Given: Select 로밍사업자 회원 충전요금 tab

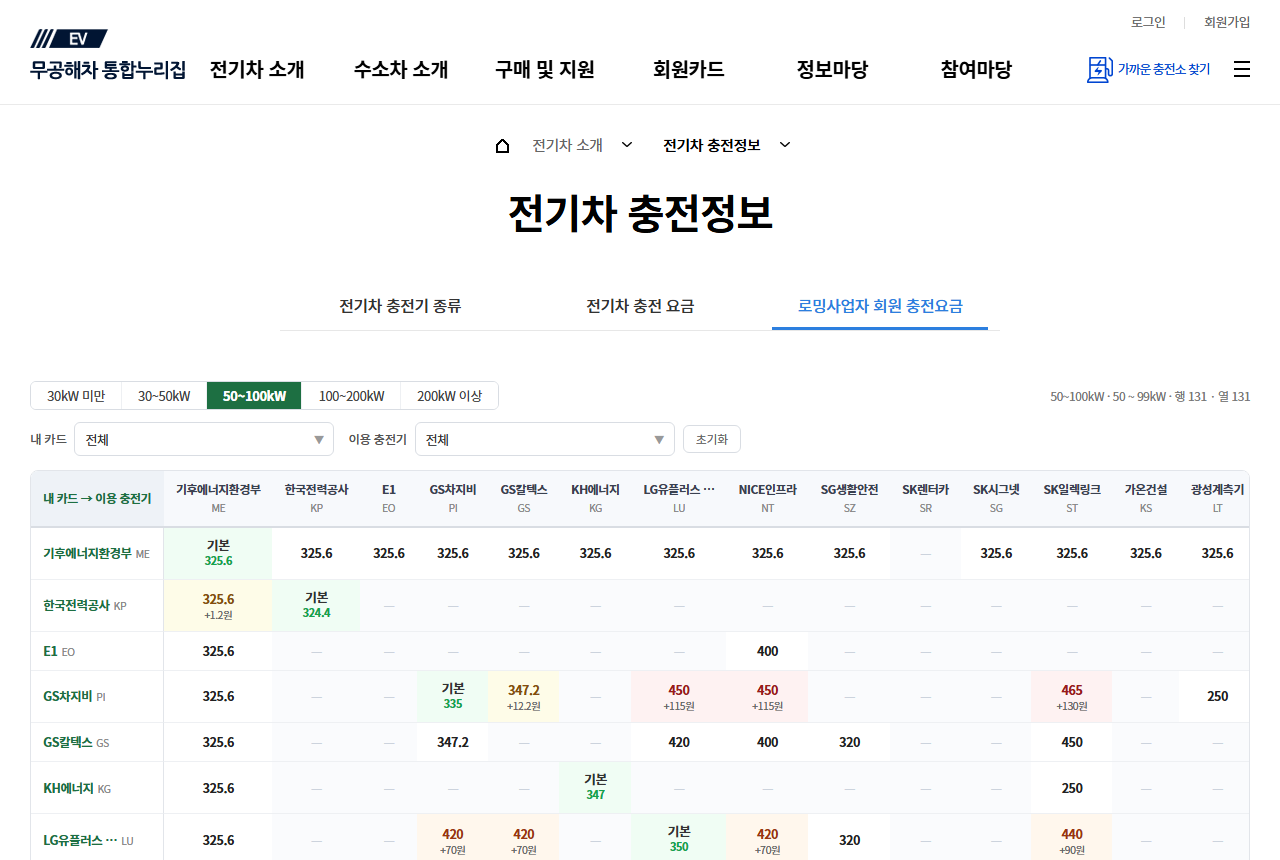Looking at the screenshot, I should 880,306.
